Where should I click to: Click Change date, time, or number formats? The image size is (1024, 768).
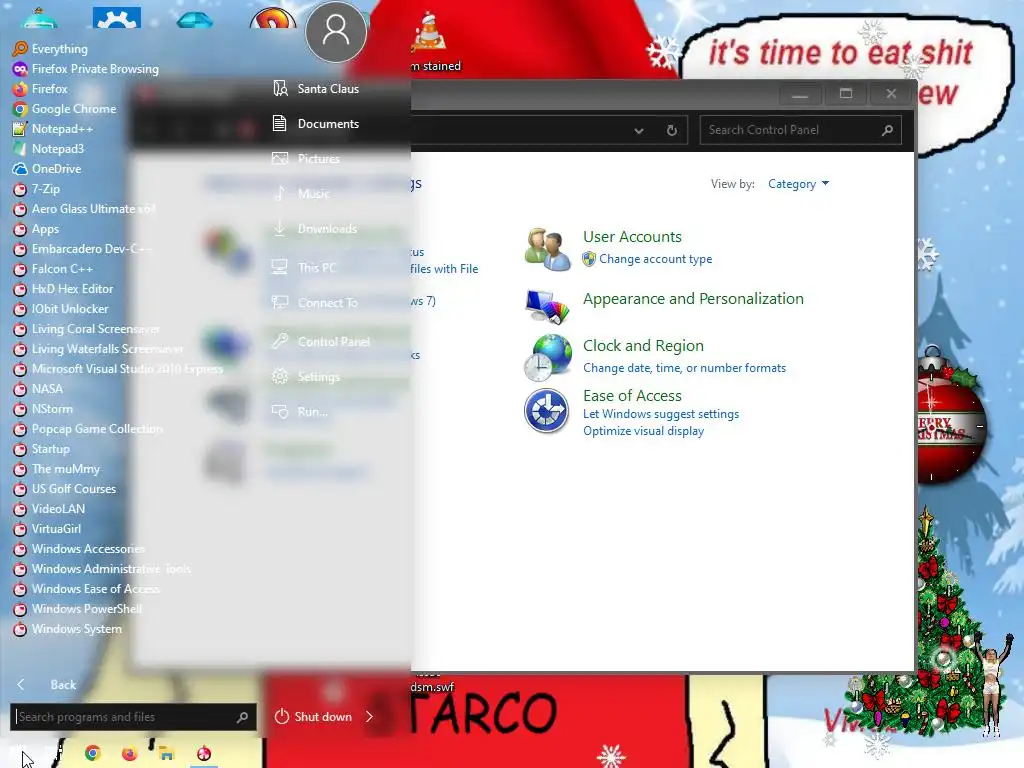[684, 368]
